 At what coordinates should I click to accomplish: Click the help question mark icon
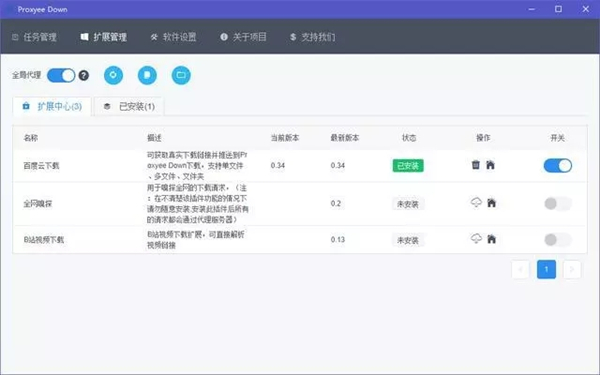84,75
